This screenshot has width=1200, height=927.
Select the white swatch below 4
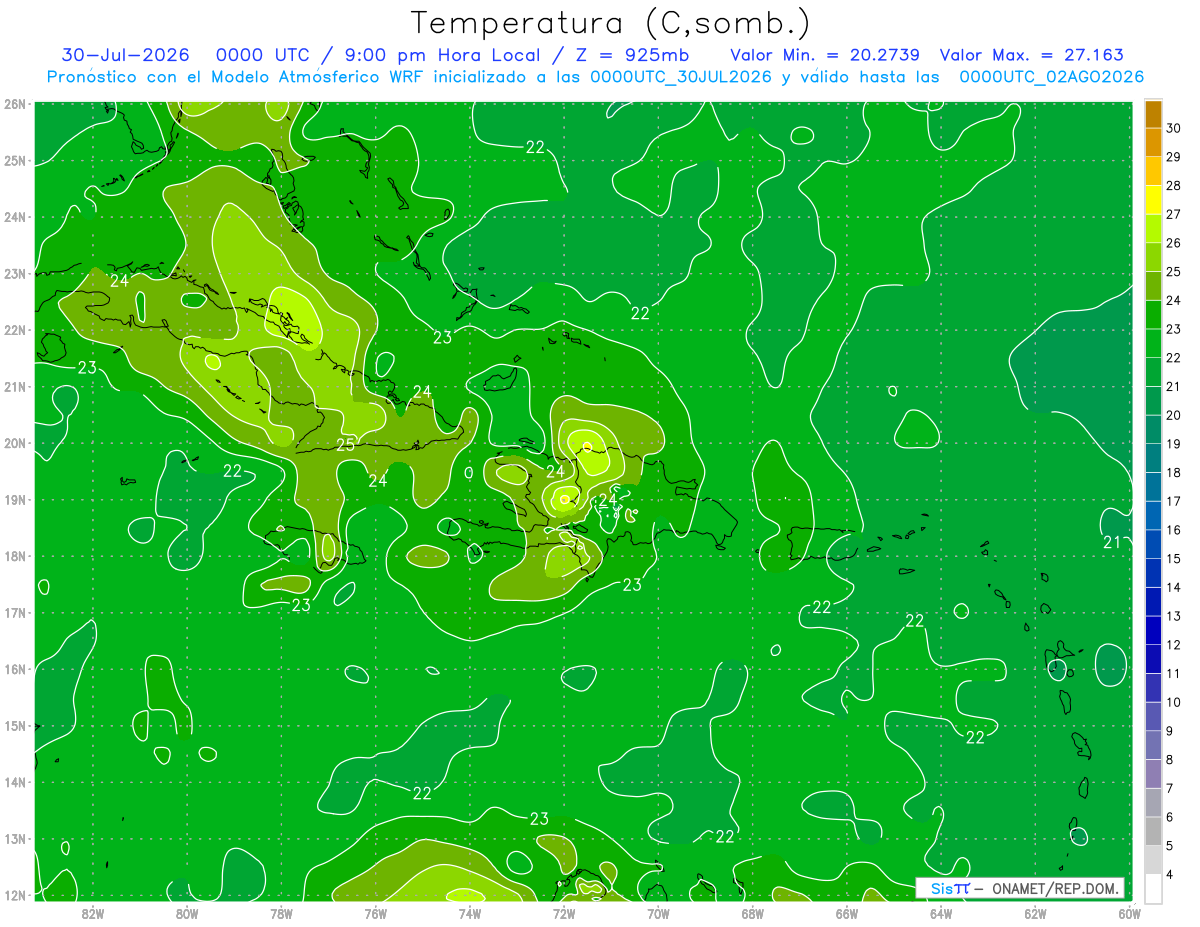[1153, 888]
